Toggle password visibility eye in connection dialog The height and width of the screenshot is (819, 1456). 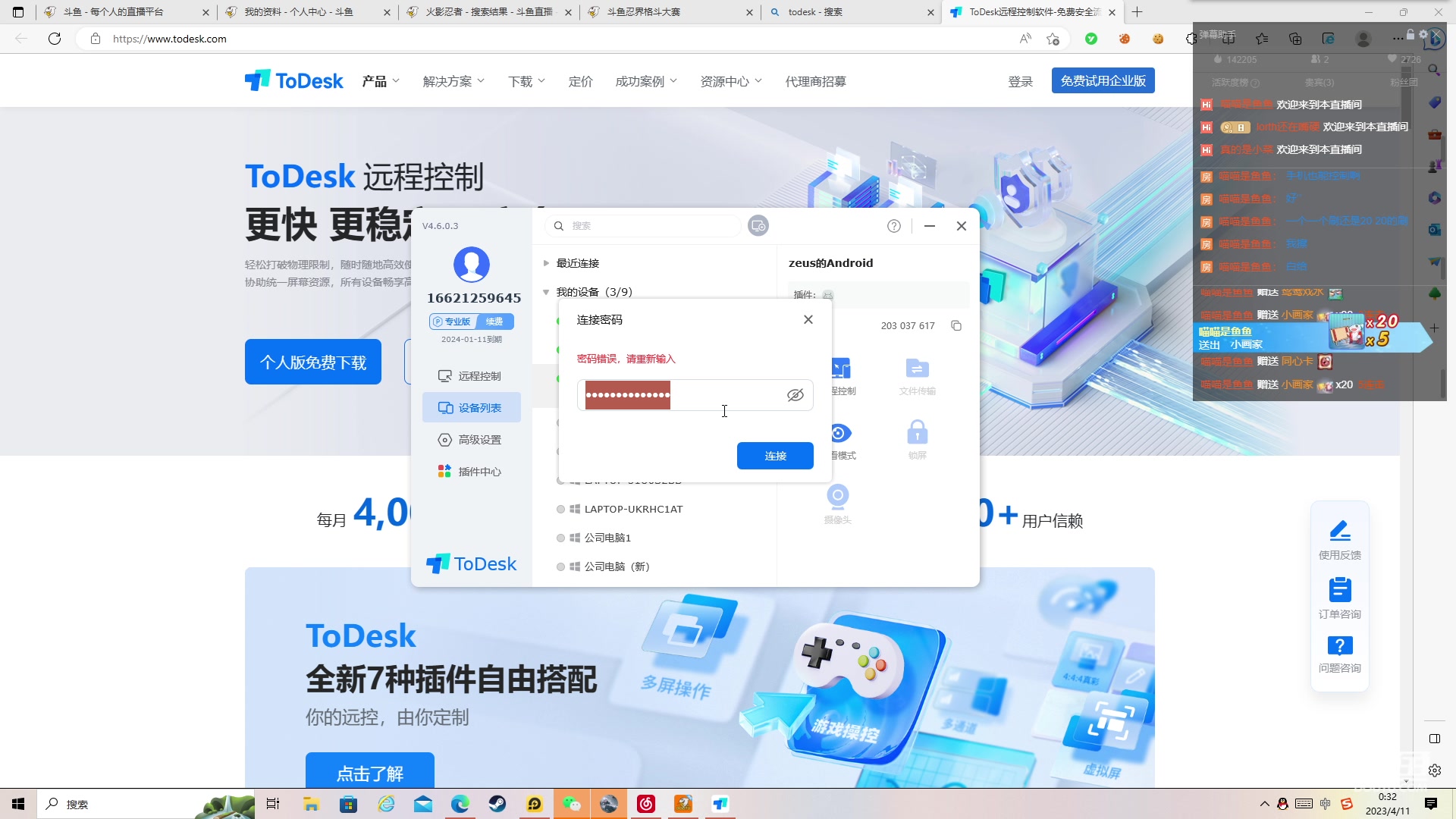[795, 395]
